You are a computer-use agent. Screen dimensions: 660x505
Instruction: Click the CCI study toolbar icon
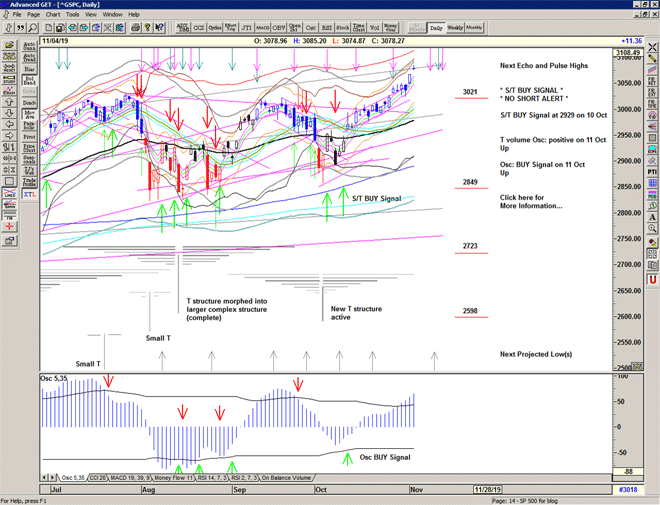tap(198, 28)
